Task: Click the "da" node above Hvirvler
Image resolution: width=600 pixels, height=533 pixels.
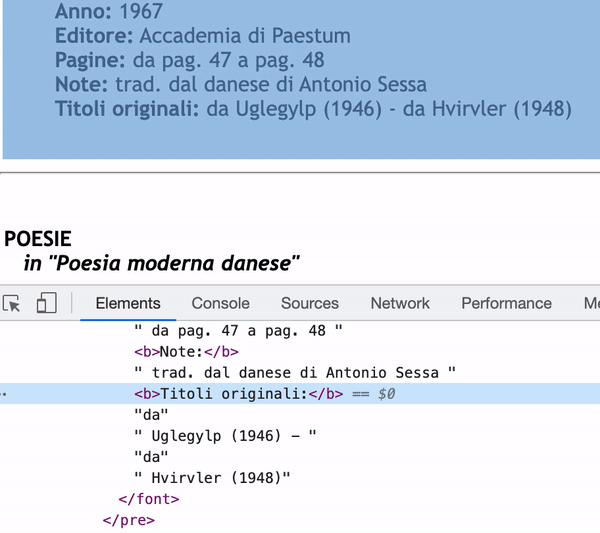Action: (151, 456)
